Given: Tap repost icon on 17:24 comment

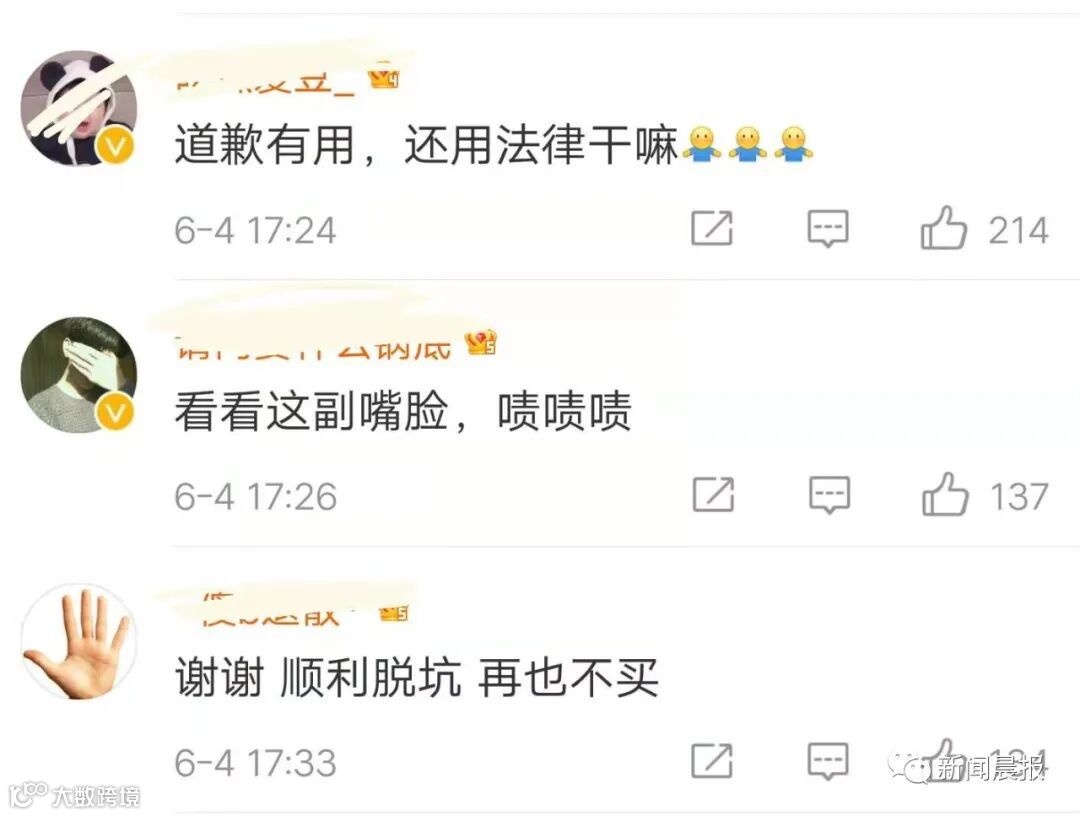Looking at the screenshot, I should [x=712, y=228].
